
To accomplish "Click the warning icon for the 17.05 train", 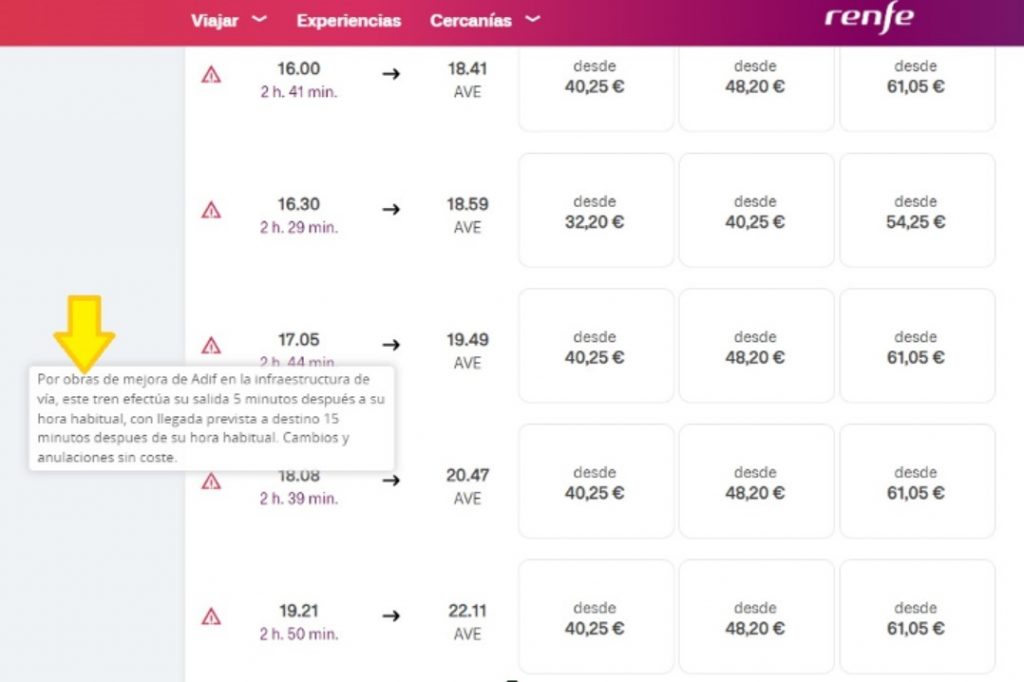I will [x=211, y=346].
